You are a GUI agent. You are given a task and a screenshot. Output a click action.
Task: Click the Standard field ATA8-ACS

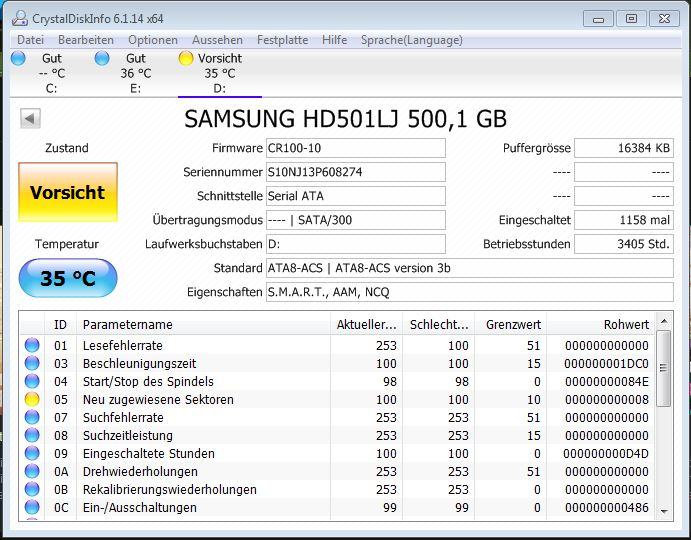coord(470,268)
